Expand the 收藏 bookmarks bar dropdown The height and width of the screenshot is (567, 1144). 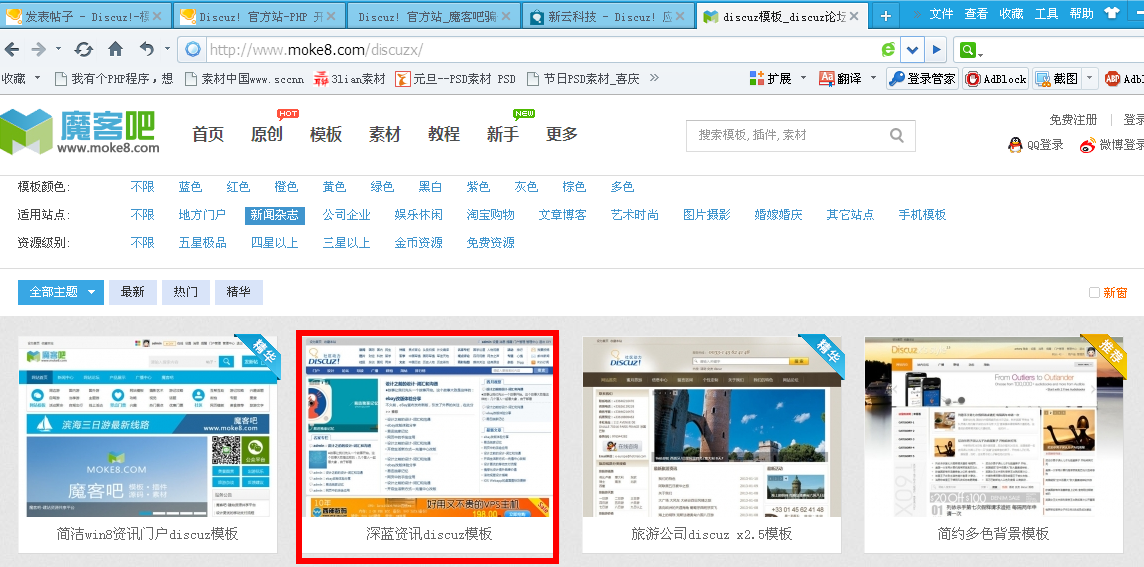[x=37, y=78]
